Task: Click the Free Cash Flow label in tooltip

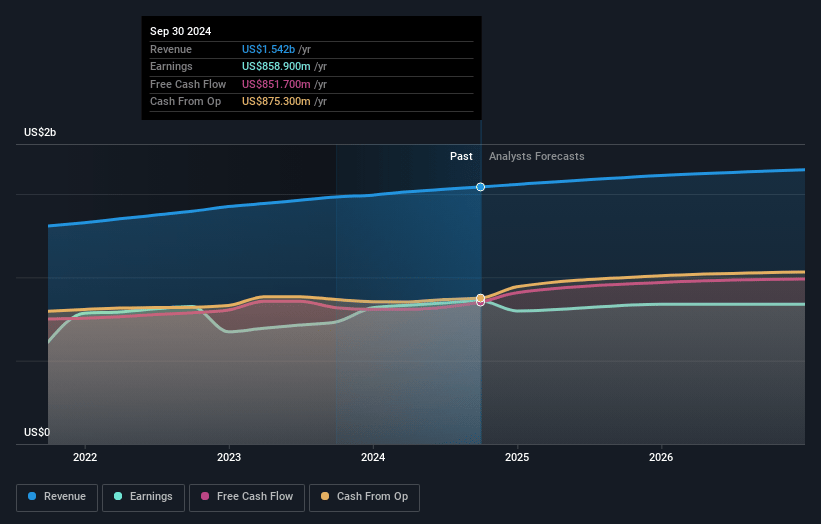Action: (188, 84)
